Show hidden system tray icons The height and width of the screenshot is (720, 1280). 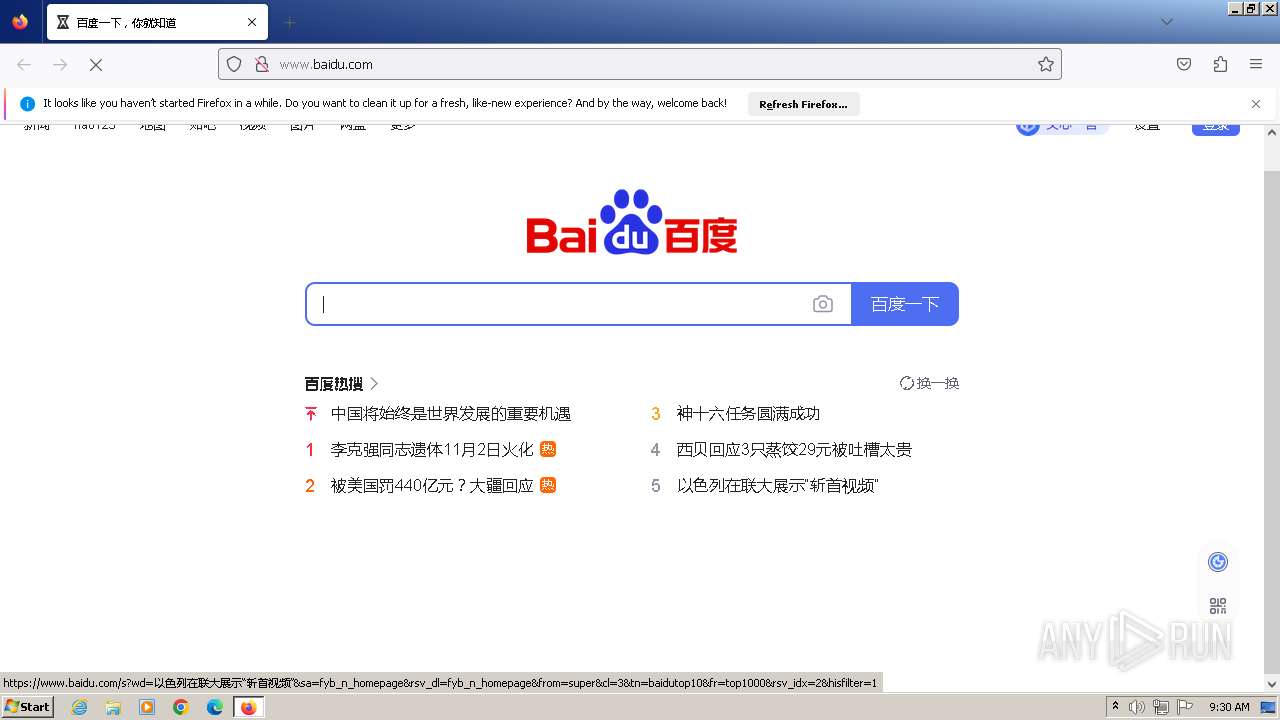click(1115, 707)
